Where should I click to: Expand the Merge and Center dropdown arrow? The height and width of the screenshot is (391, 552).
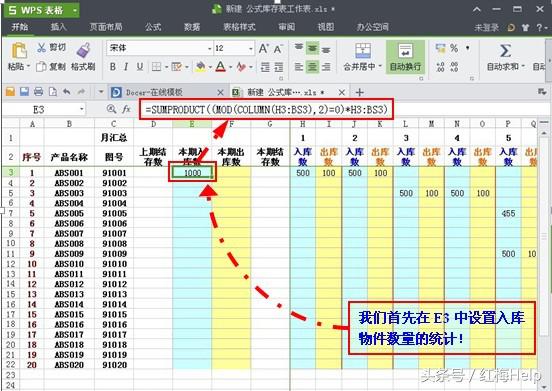point(380,67)
